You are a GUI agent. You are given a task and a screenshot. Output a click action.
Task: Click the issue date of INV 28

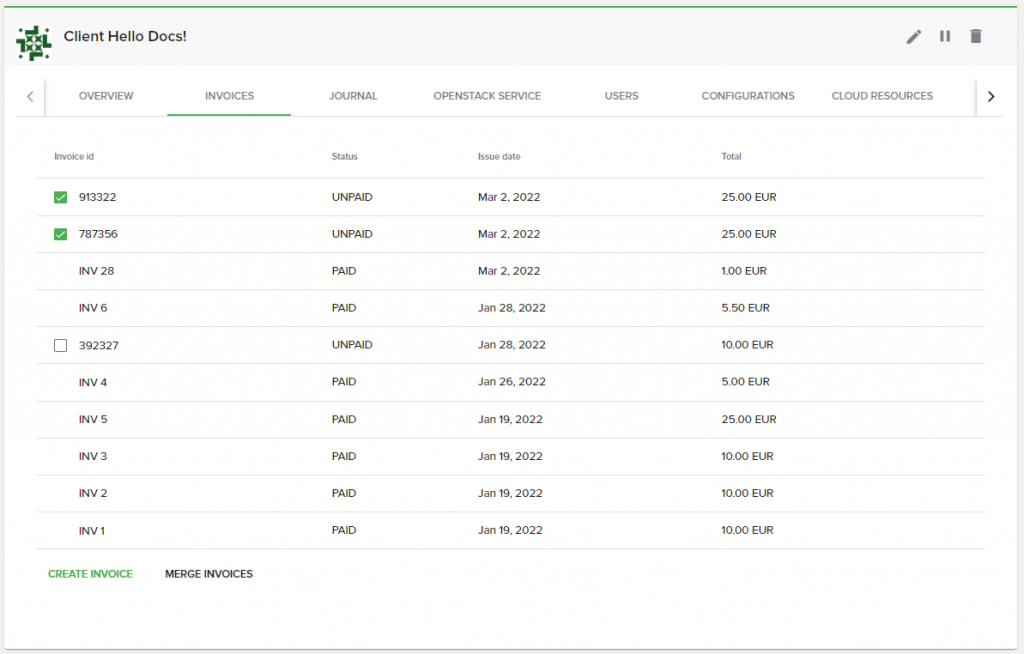tap(509, 271)
